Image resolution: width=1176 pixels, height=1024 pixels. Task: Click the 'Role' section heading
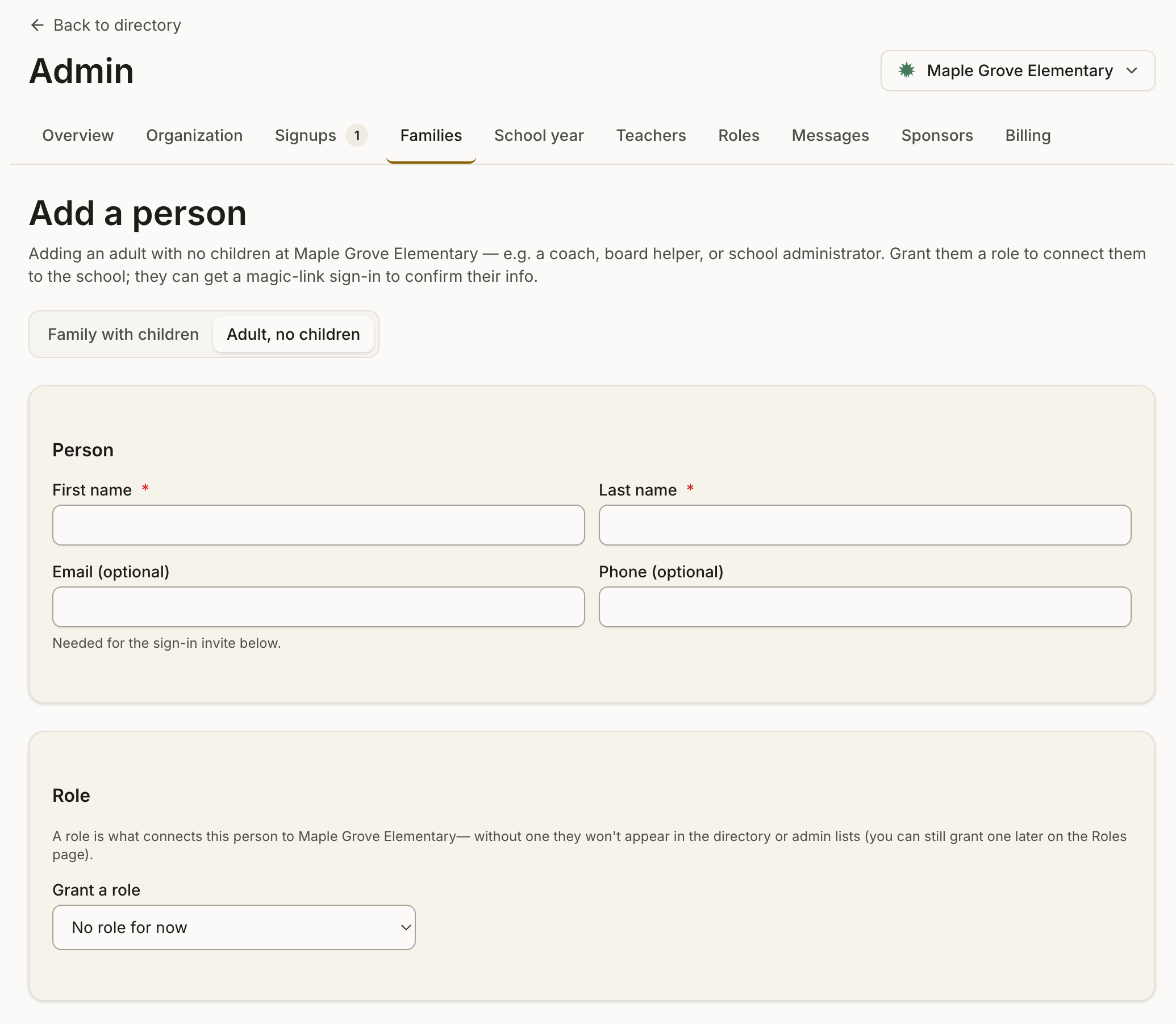pos(72,796)
